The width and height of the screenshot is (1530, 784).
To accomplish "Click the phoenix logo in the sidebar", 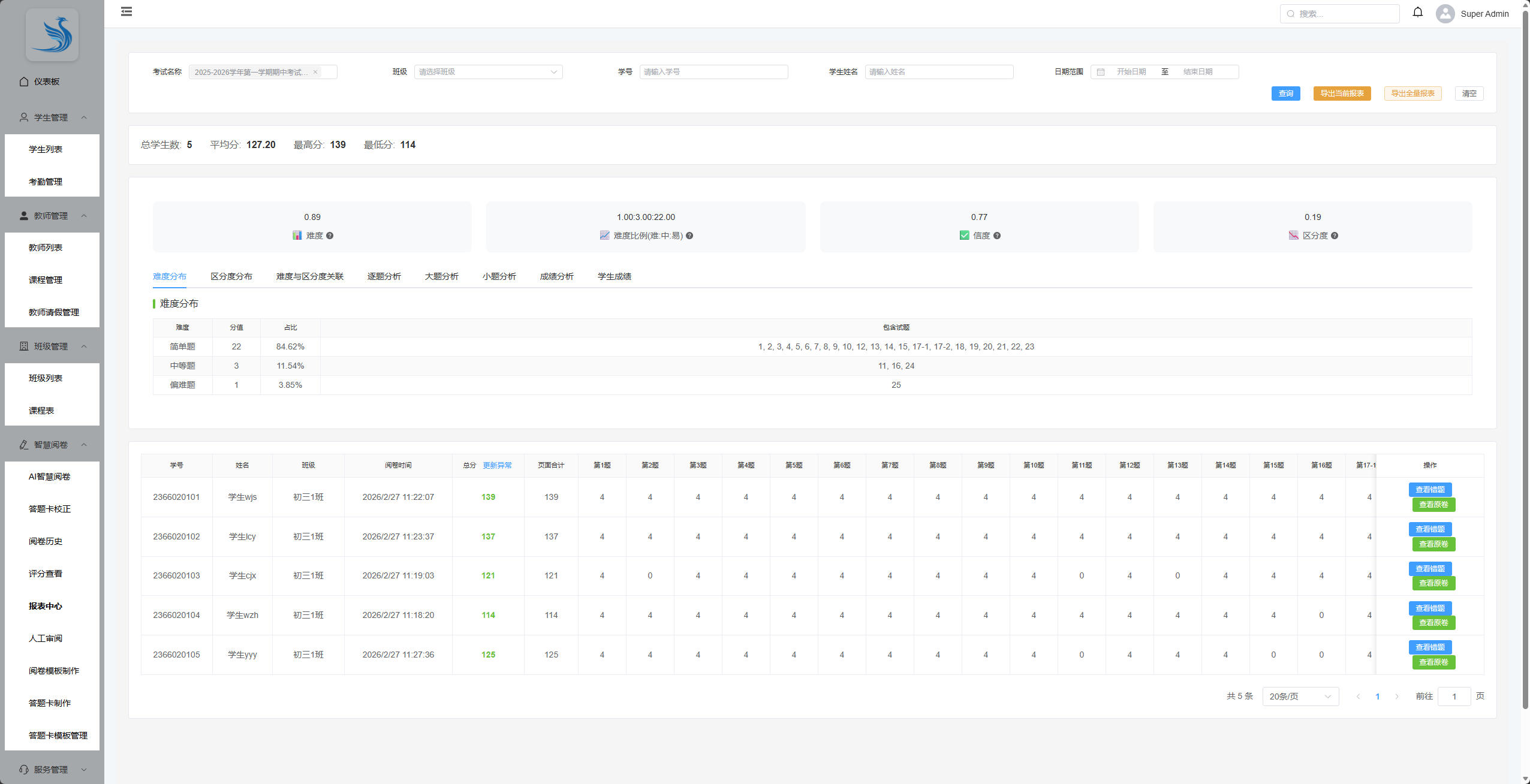I will coord(52,35).
